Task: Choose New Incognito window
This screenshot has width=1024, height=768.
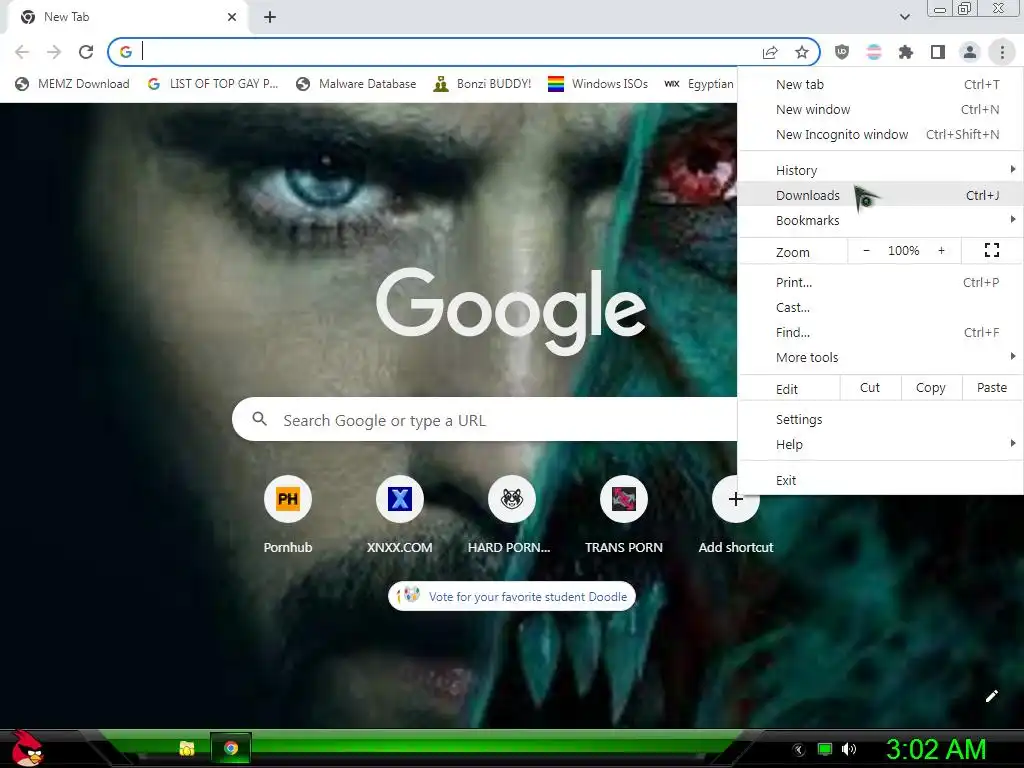Action: point(880,134)
